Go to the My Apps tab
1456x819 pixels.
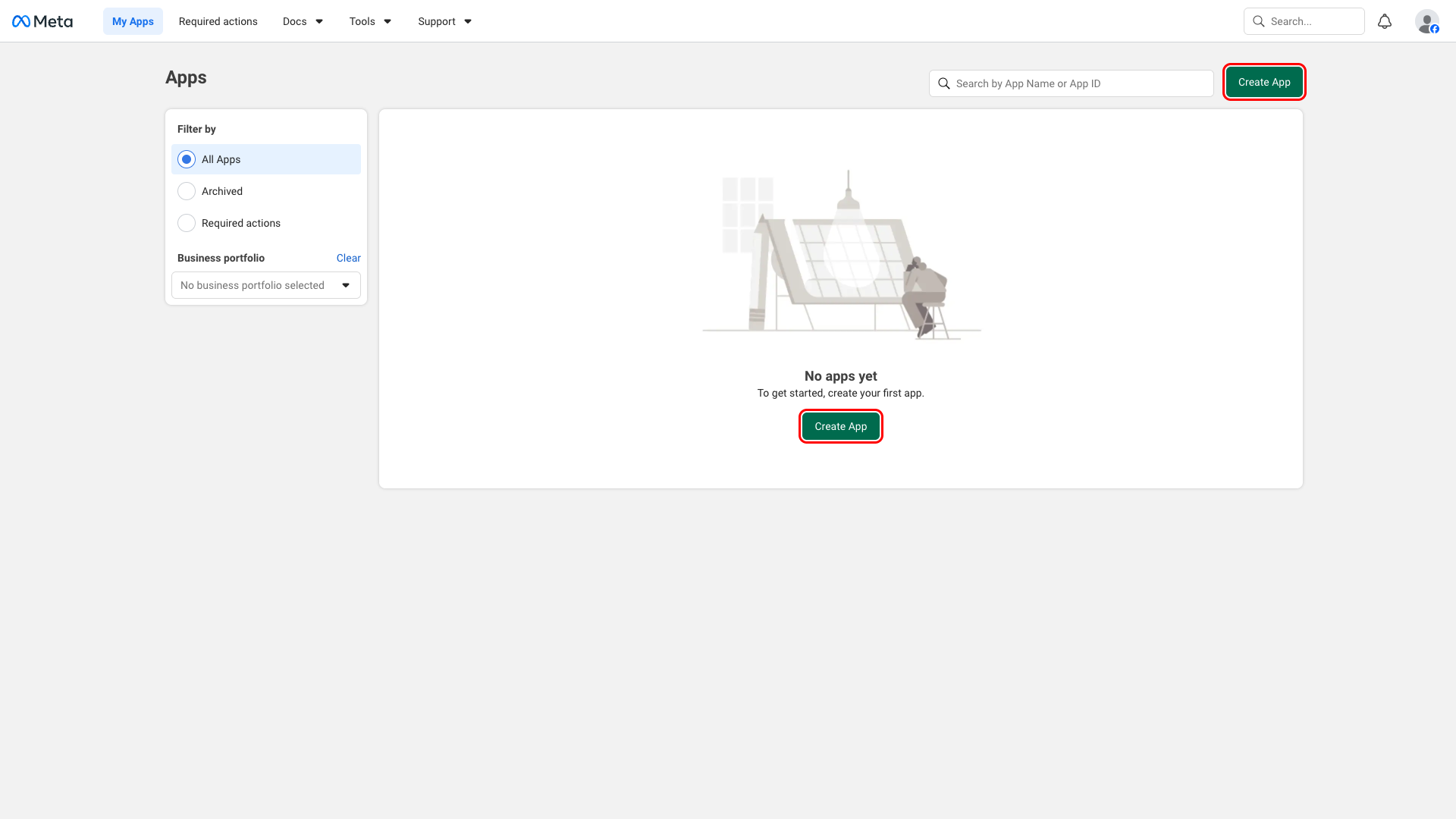pos(133,21)
